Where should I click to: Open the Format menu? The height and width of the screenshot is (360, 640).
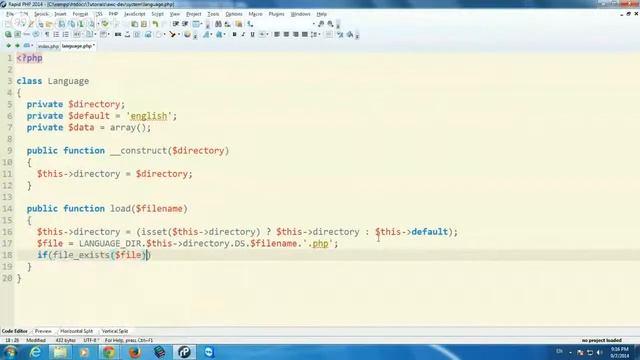click(80, 14)
